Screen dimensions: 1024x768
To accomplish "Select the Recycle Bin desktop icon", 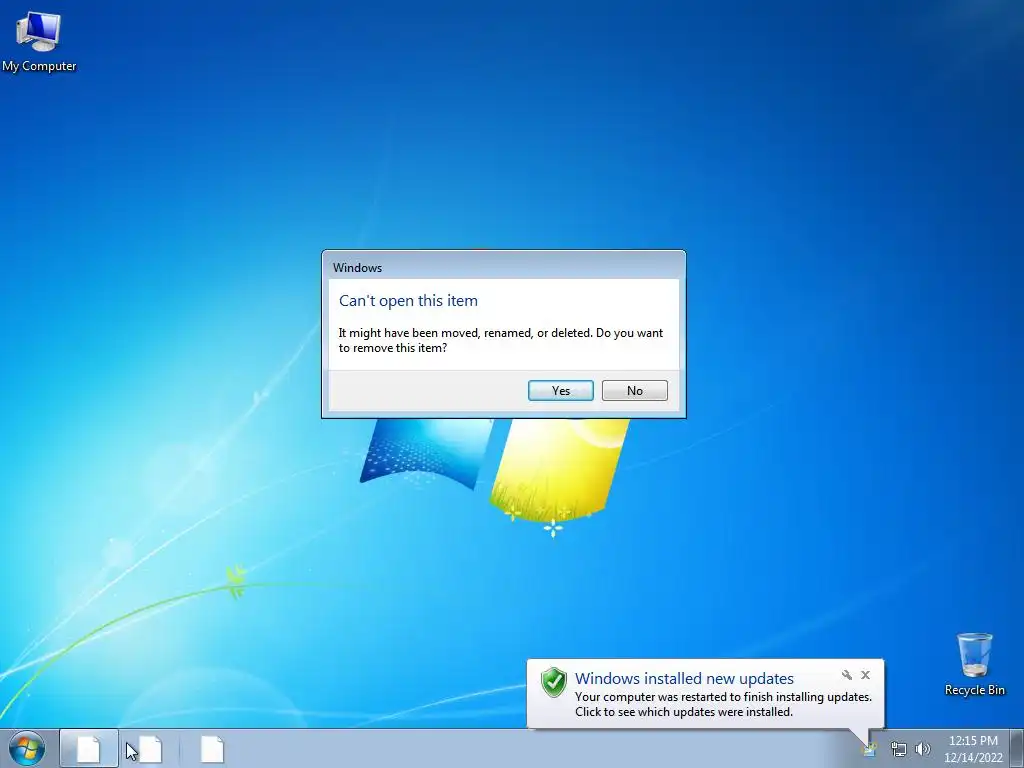I will (x=974, y=664).
